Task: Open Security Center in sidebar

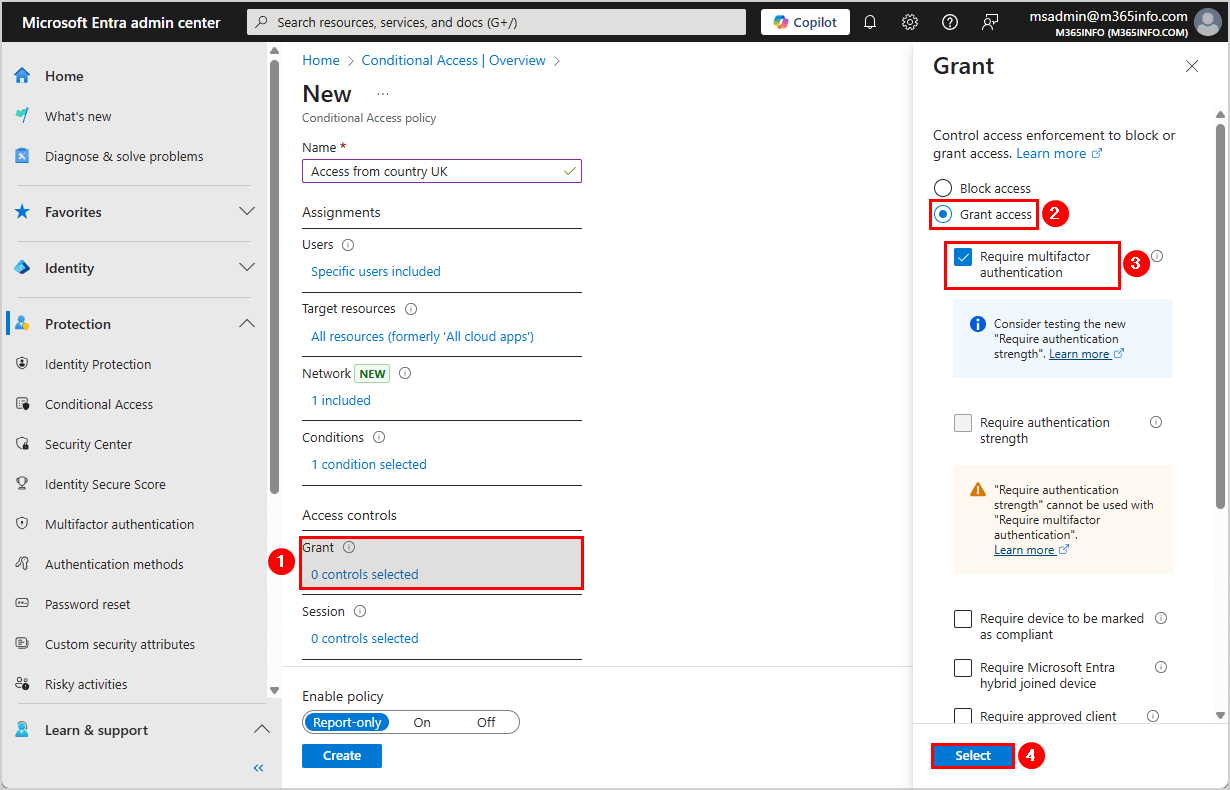Action: [88, 444]
